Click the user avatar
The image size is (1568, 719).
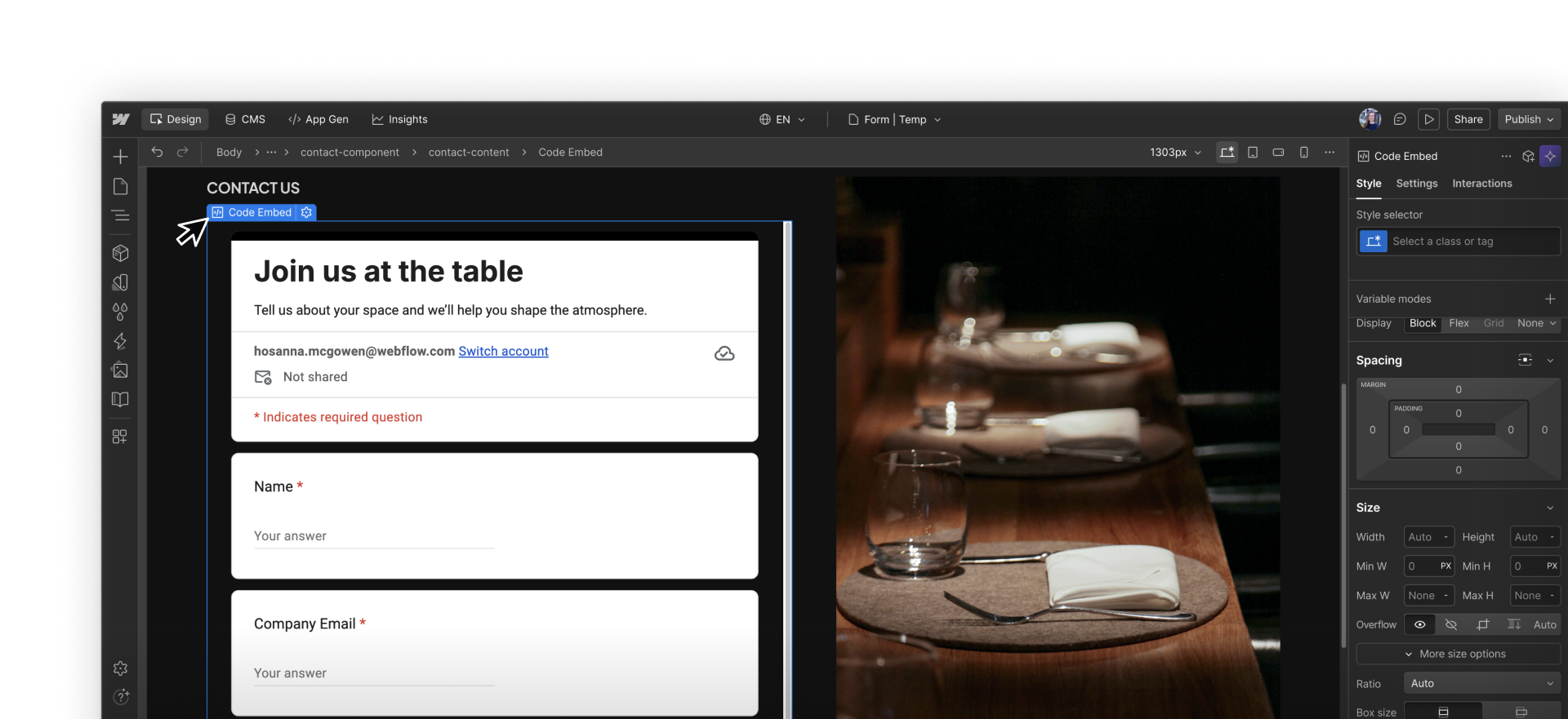tap(1370, 119)
